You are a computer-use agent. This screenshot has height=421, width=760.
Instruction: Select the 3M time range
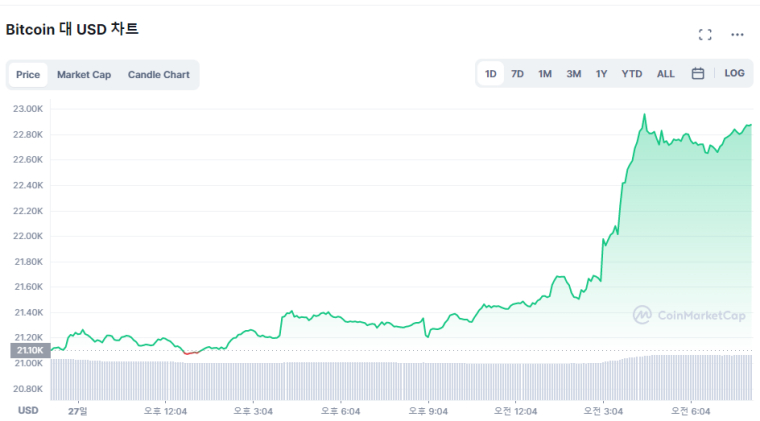[574, 74]
